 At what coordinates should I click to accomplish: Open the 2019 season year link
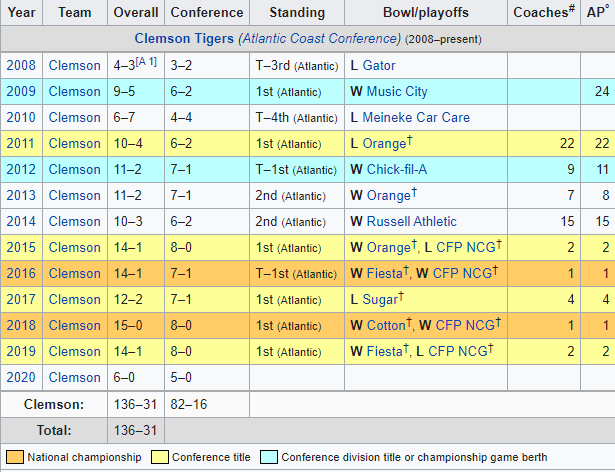(x=21, y=351)
